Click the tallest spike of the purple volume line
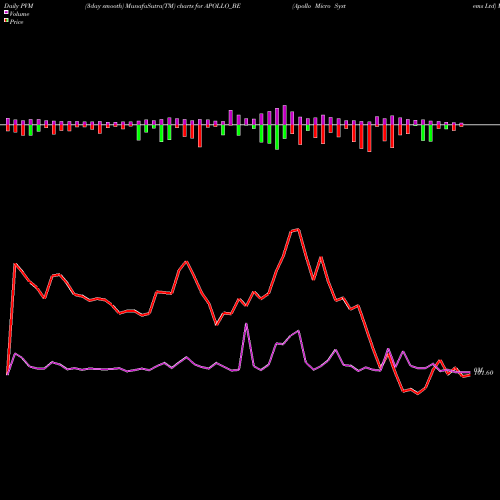 (246, 324)
